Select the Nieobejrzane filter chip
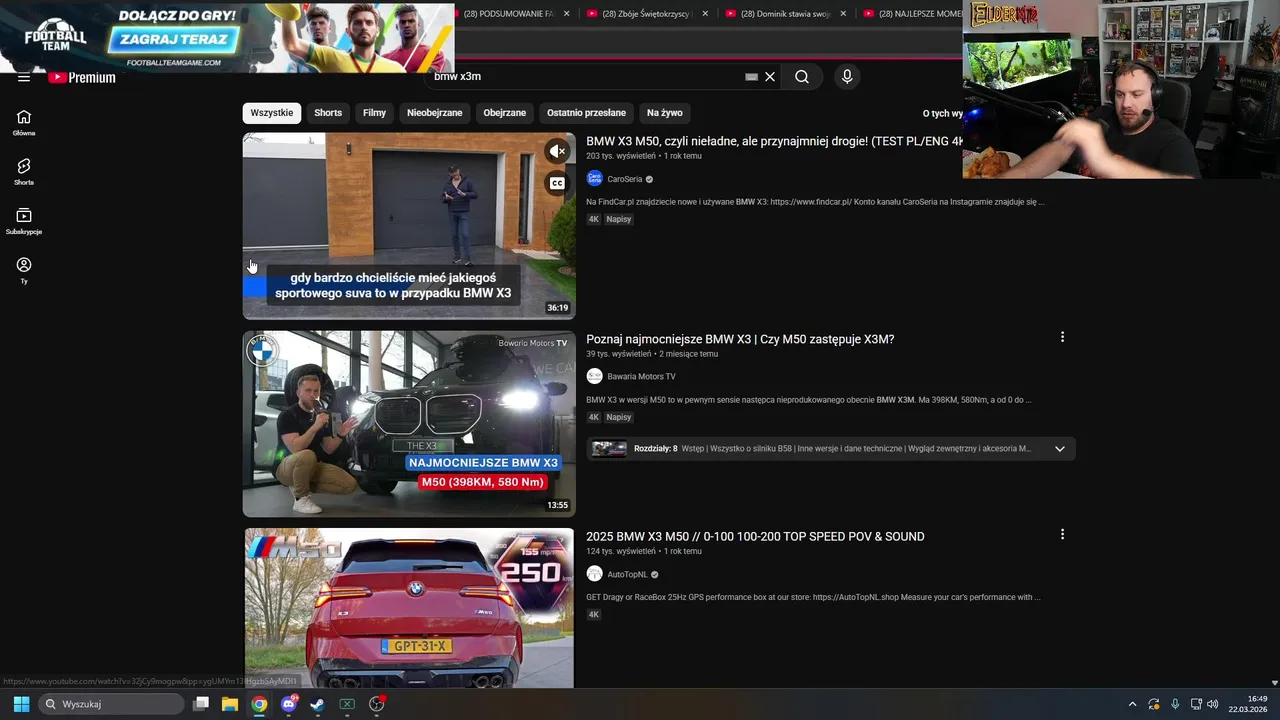The image size is (1280, 720). [x=435, y=113]
